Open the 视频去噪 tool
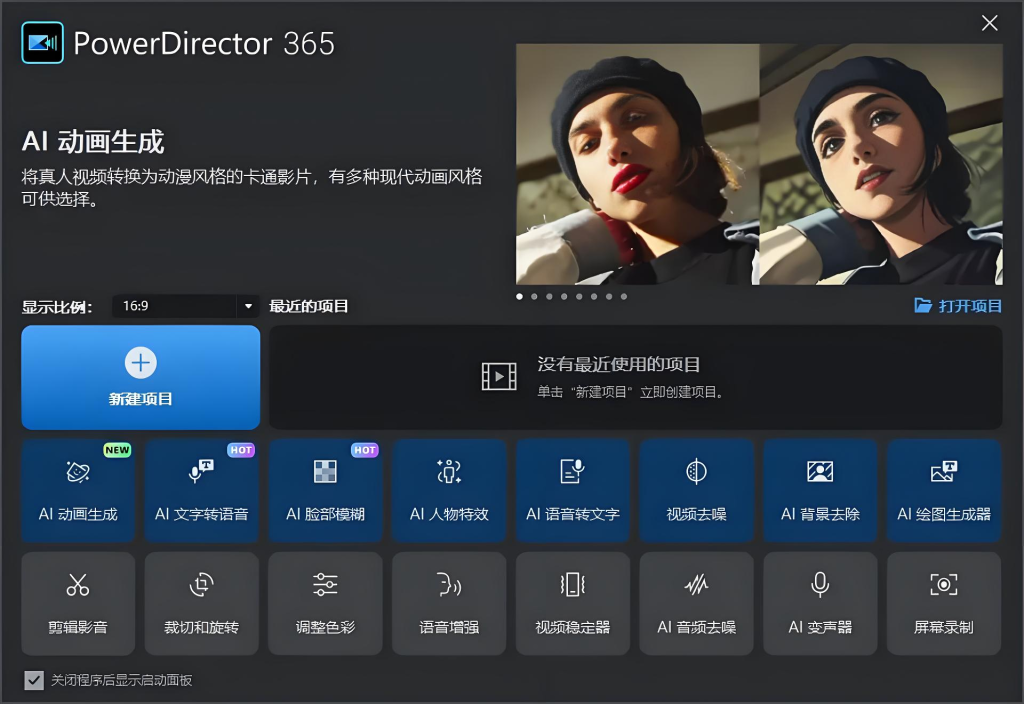Viewport: 1024px width, 704px height. (x=696, y=491)
